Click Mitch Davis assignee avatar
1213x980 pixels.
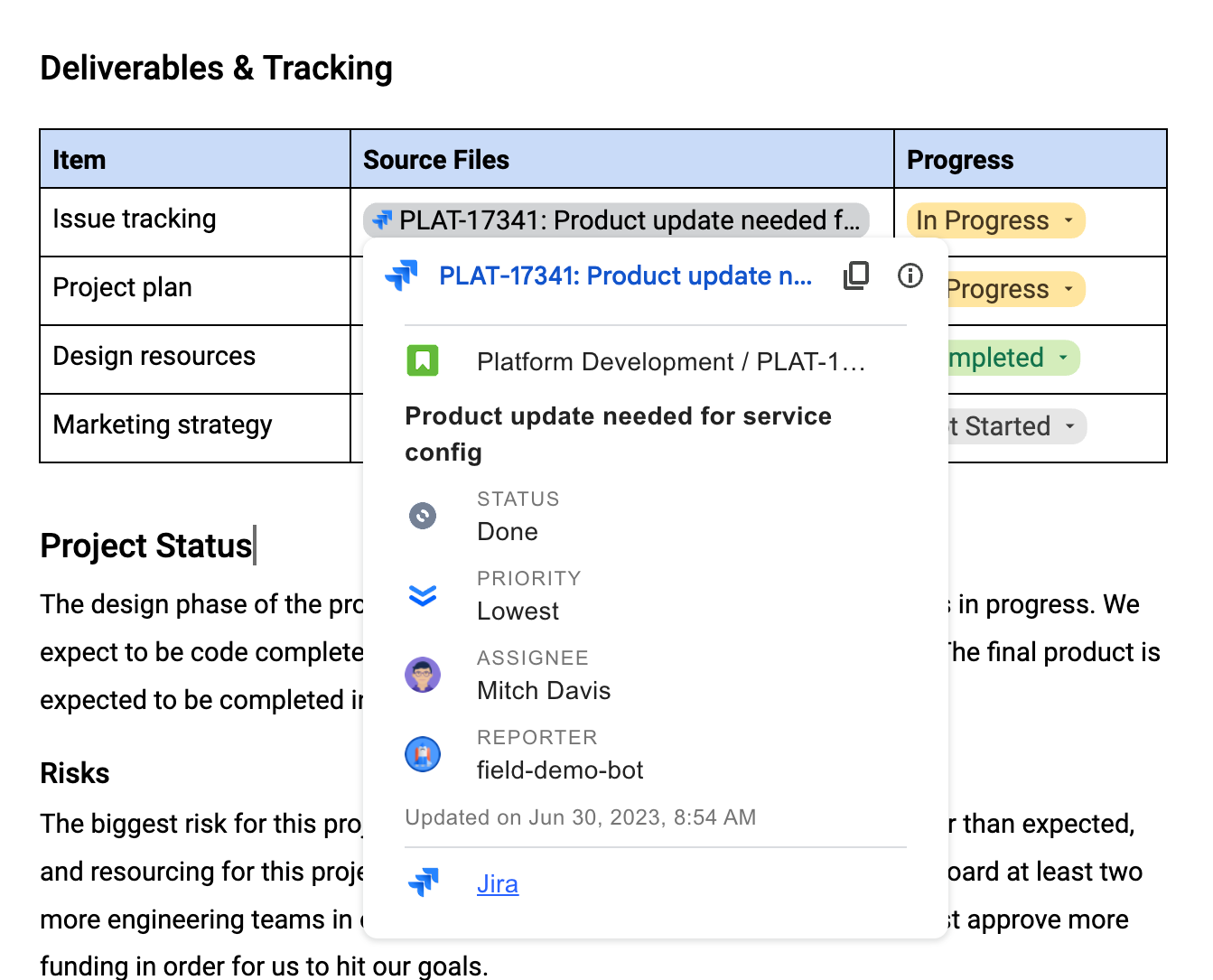pos(422,674)
